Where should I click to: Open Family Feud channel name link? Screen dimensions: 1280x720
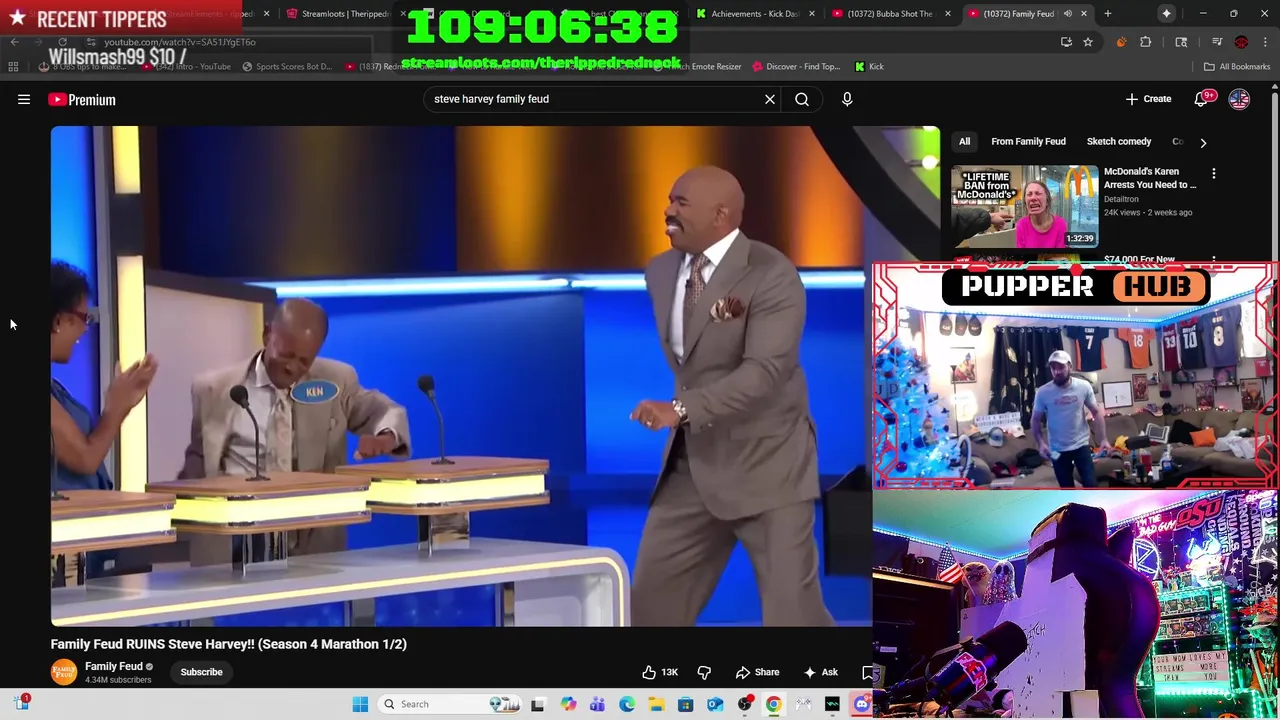[x=113, y=666]
